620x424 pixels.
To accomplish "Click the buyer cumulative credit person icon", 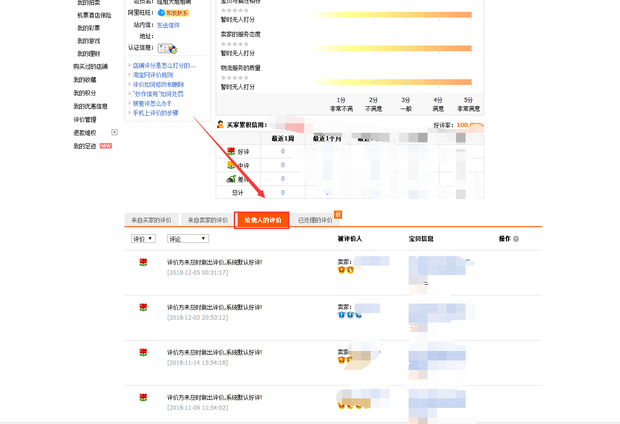I will coord(220,125).
